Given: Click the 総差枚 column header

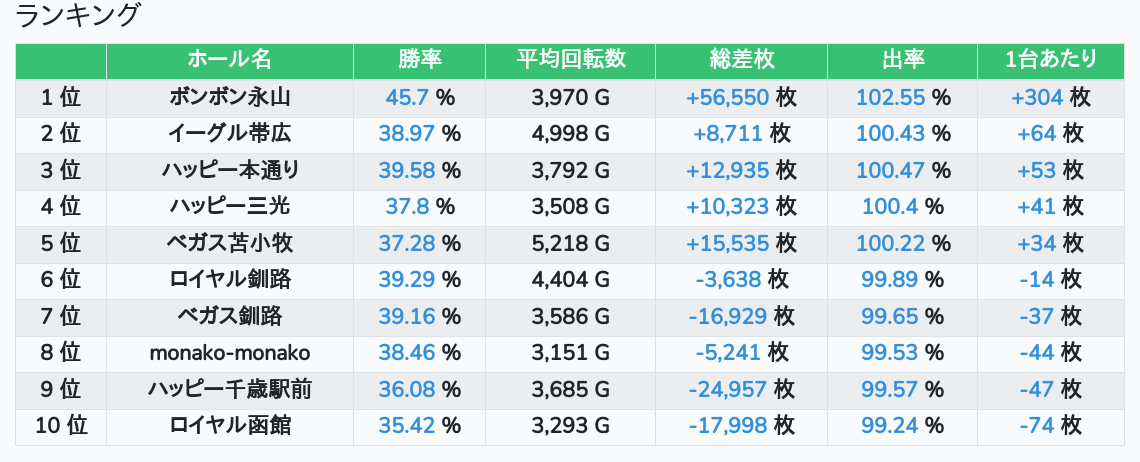Looking at the screenshot, I should (x=741, y=60).
